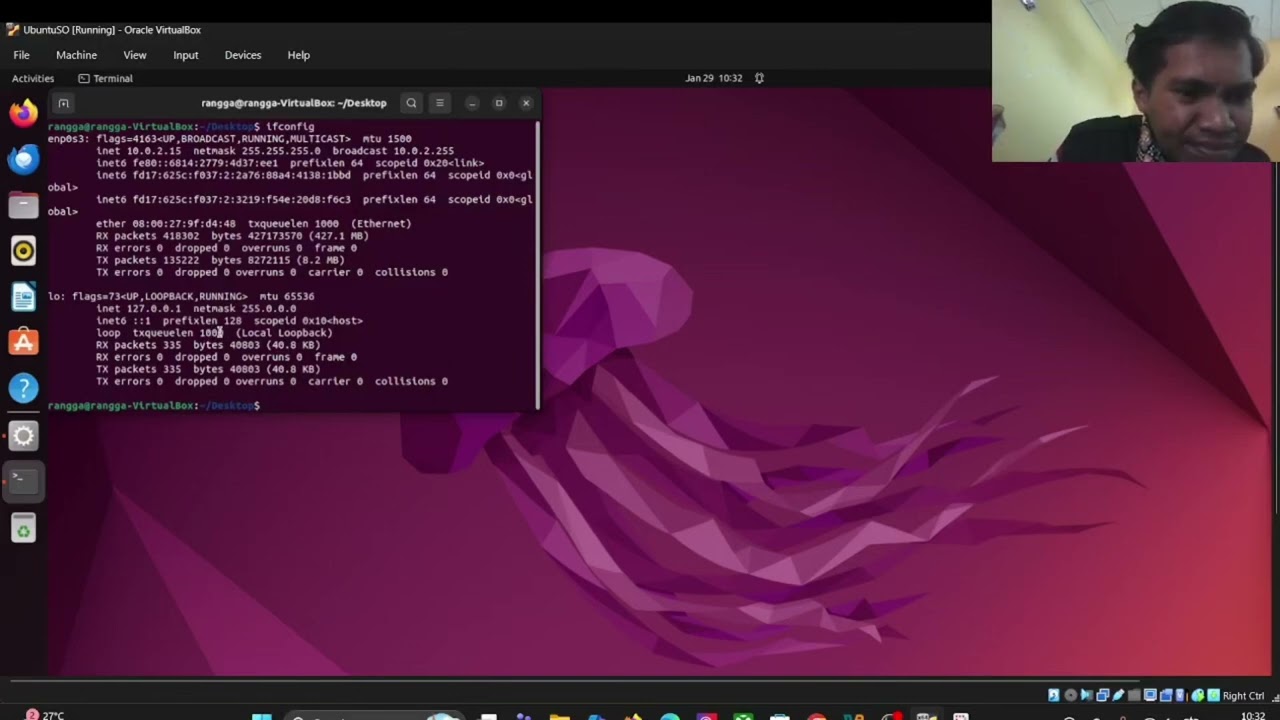Open the VirtualBox Devices menu
The height and width of the screenshot is (720, 1280).
click(x=243, y=55)
